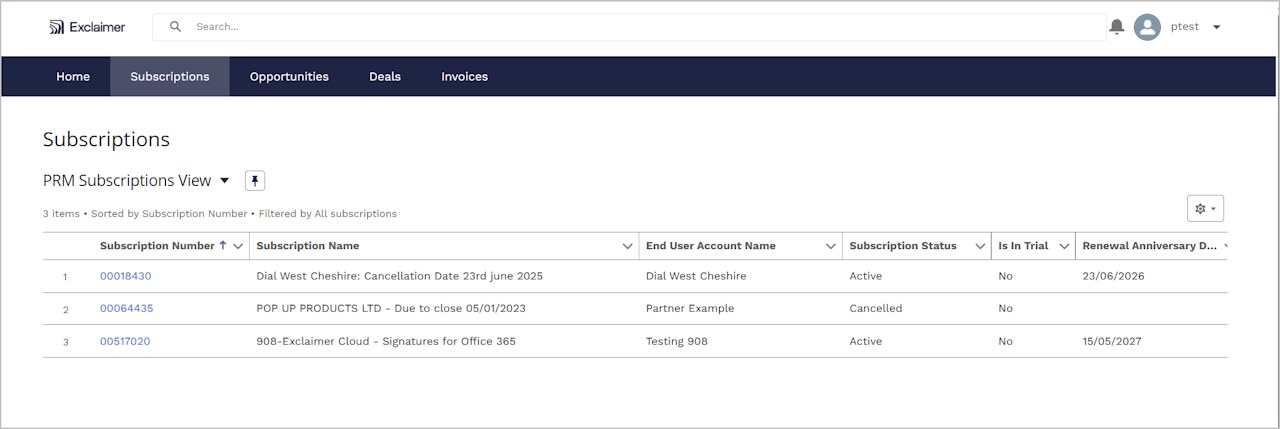Open the End User Account Name column menu
This screenshot has width=1280, height=429.
coord(831,246)
